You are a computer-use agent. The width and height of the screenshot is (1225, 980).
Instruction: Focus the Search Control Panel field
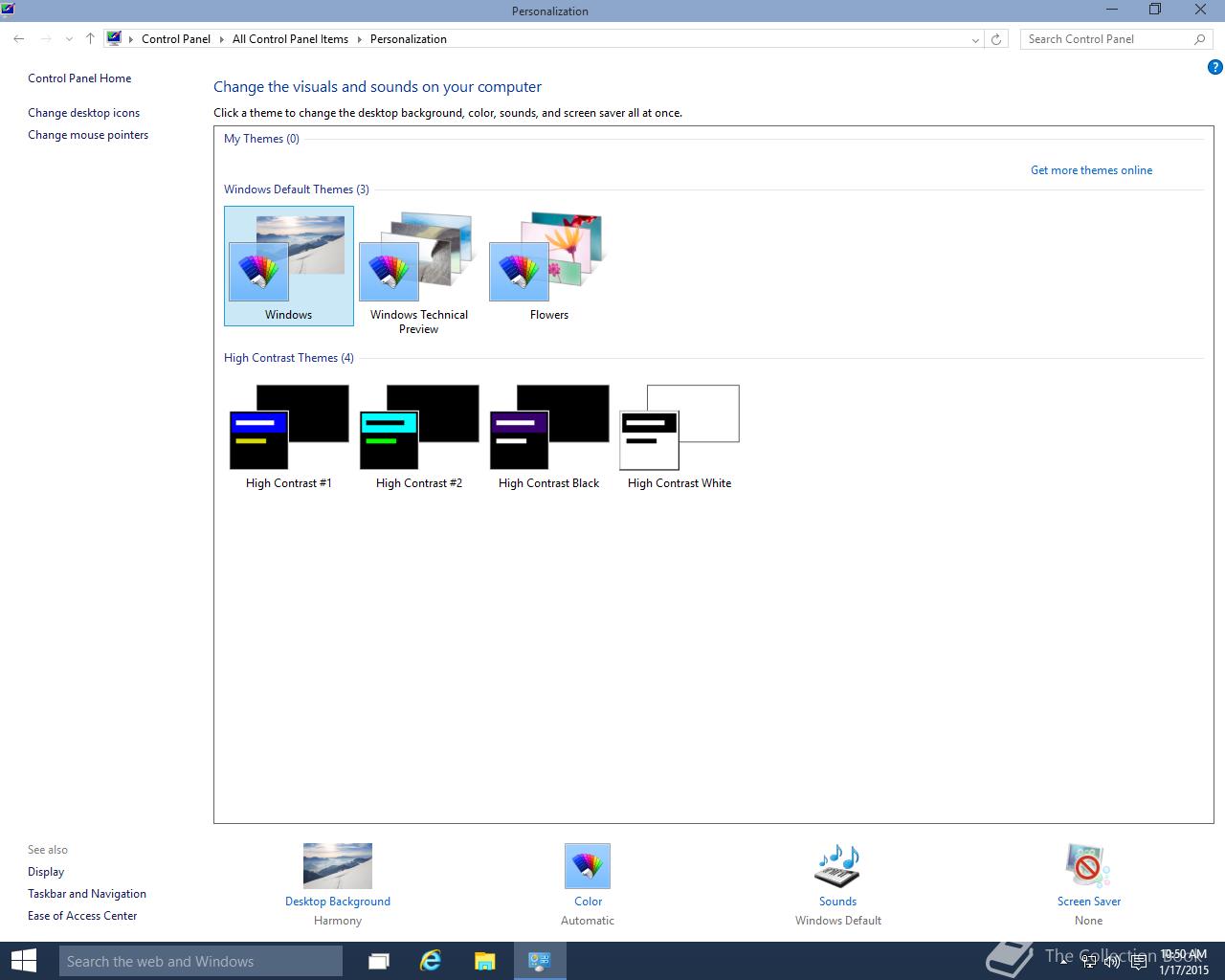1105,39
